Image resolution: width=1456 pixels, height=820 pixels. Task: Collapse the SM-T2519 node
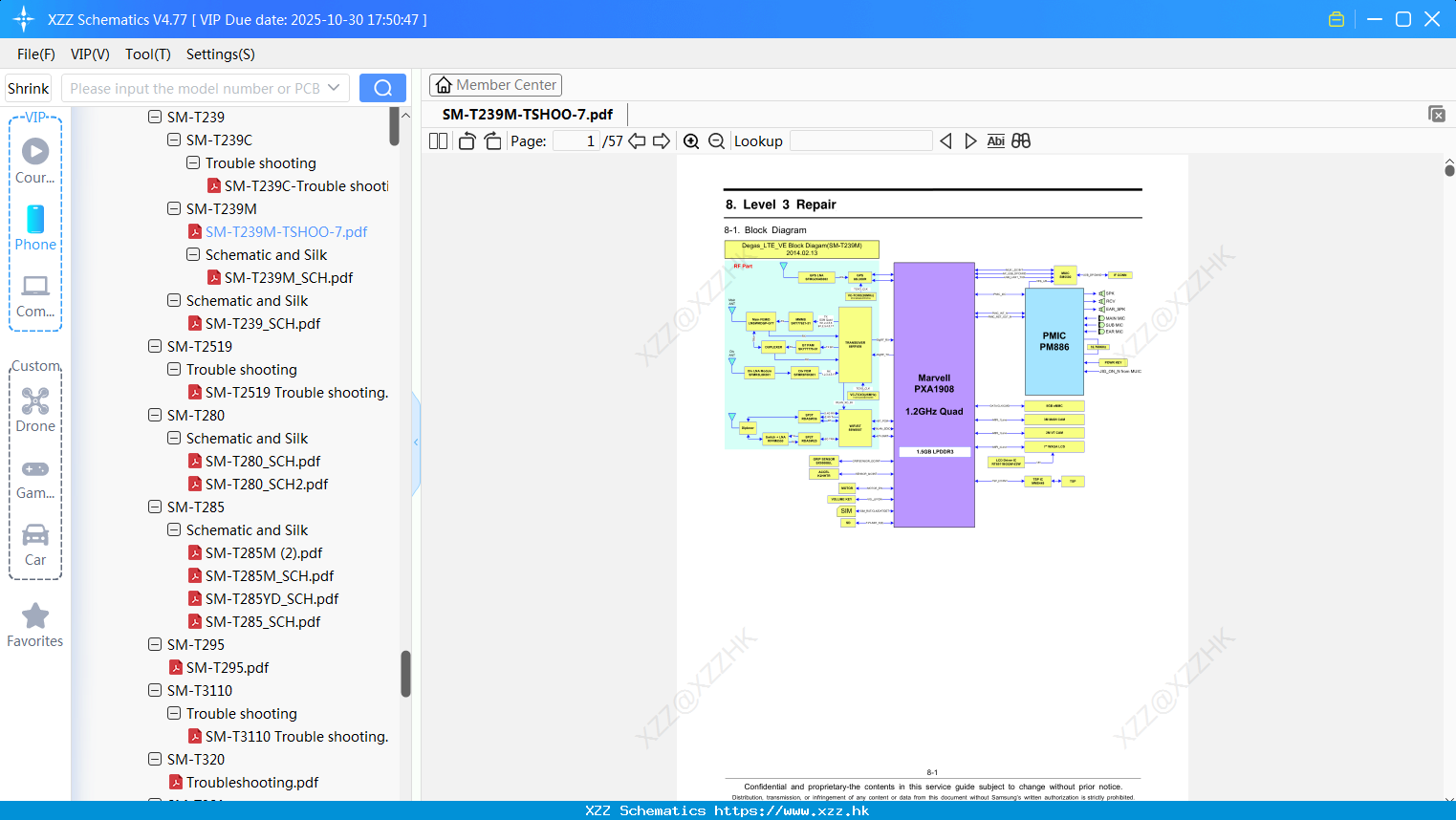click(155, 346)
